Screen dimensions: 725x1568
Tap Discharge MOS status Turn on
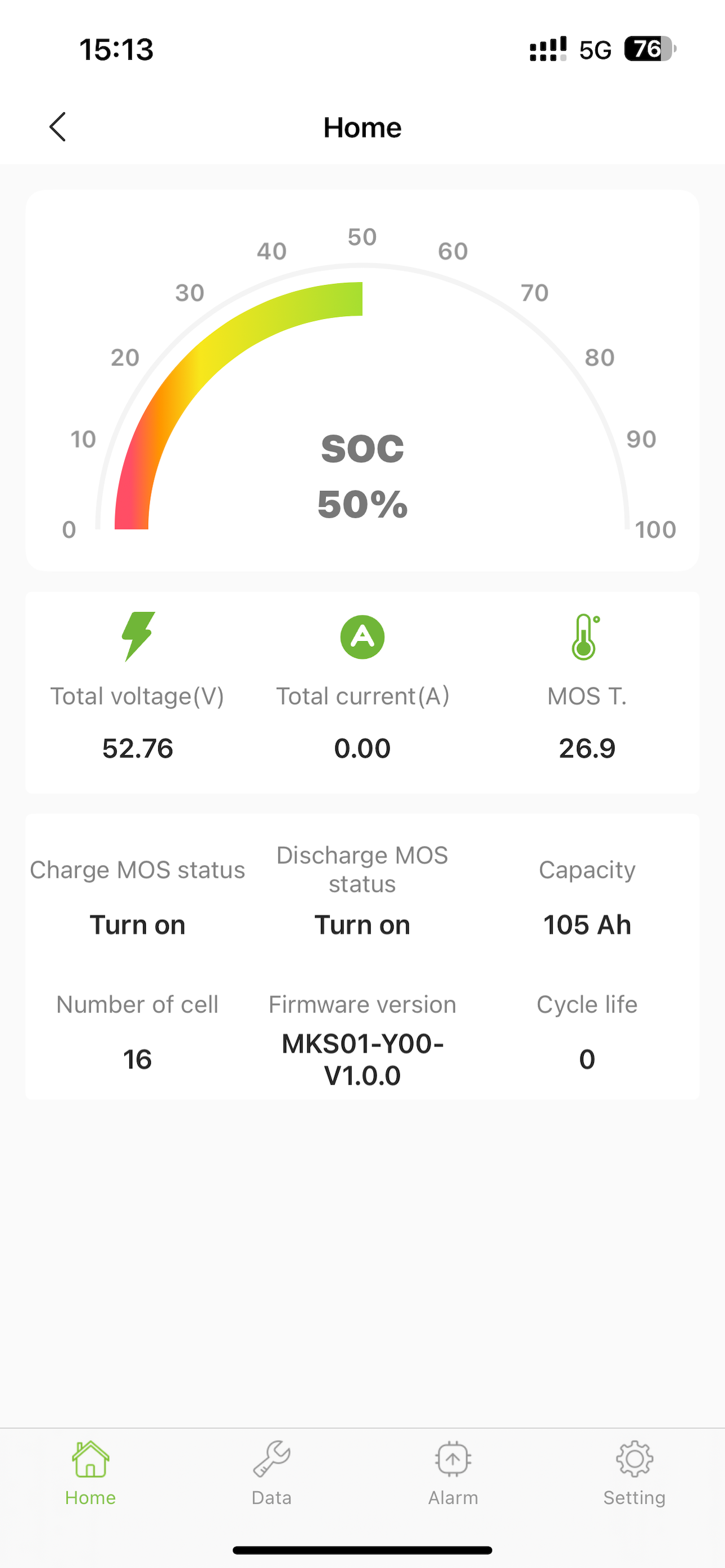[x=362, y=925]
